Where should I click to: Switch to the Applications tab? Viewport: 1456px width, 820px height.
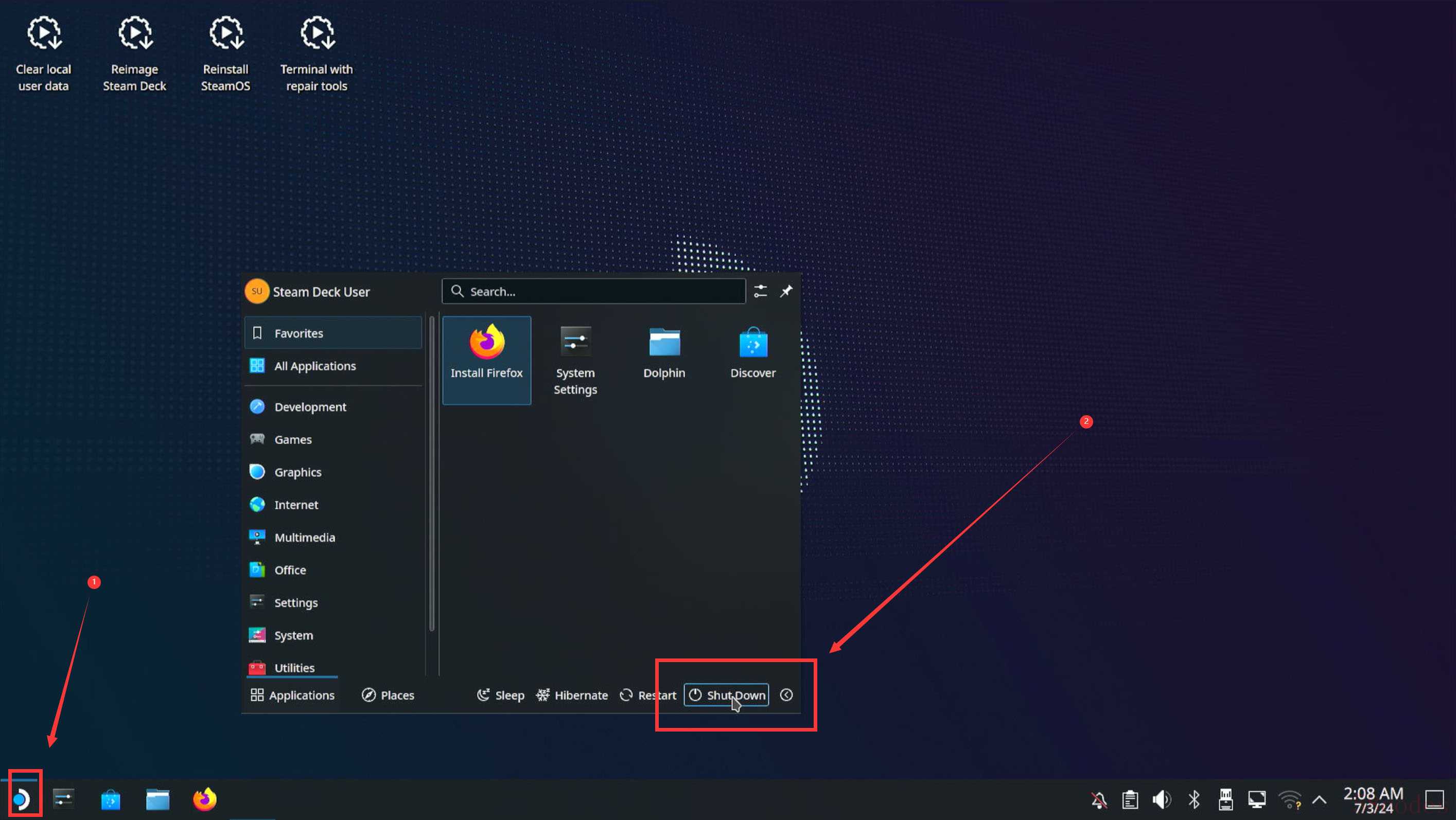tap(293, 694)
